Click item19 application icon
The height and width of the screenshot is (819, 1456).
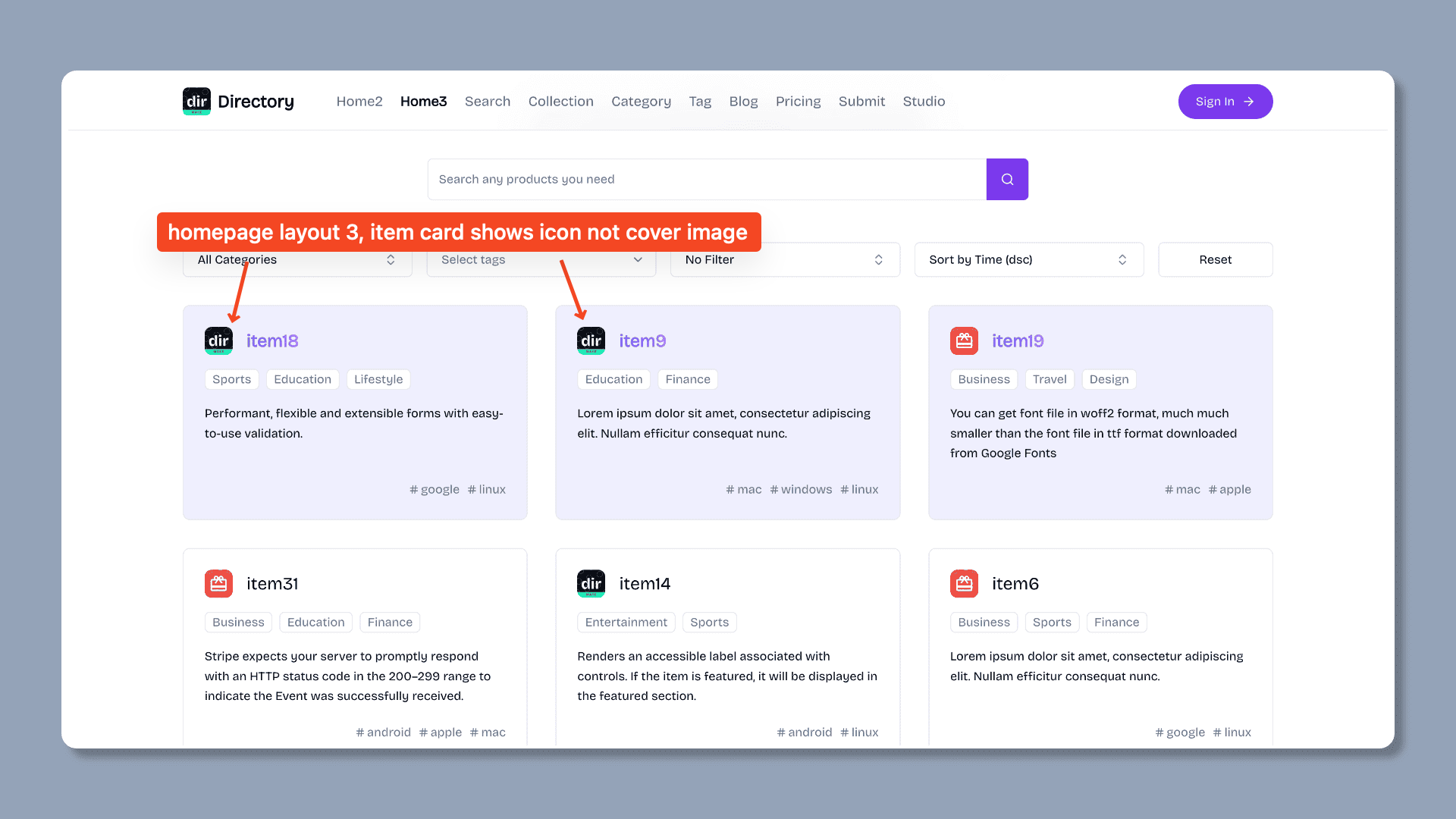click(964, 340)
